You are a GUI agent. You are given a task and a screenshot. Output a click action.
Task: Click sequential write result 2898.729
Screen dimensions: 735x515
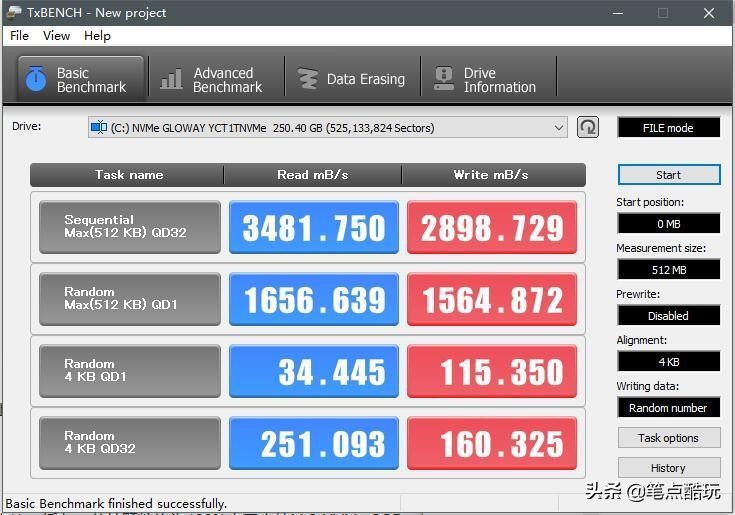492,227
